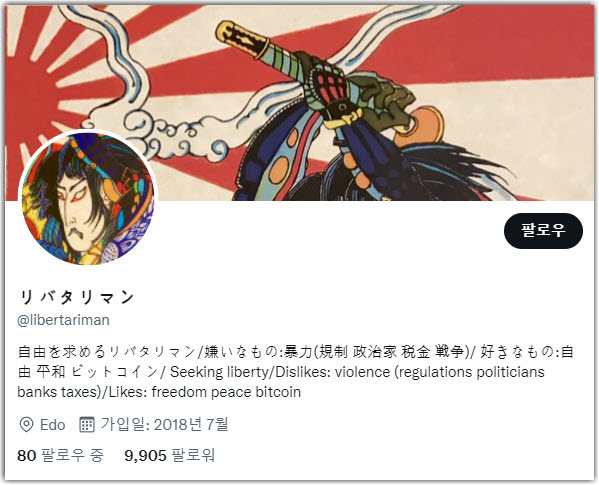Open the round kabuki avatar picture

pyautogui.click(x=88, y=199)
